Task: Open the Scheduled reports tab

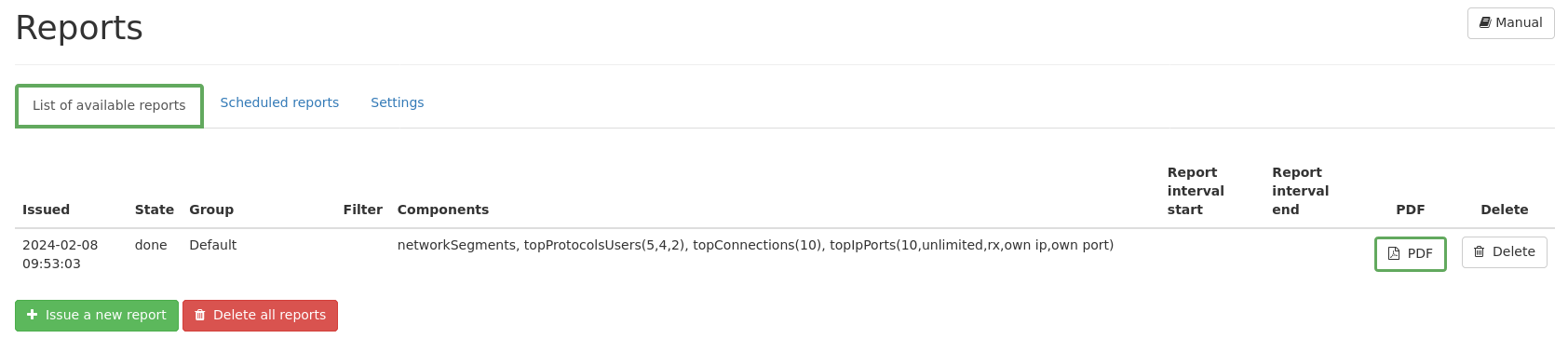Action: [279, 102]
